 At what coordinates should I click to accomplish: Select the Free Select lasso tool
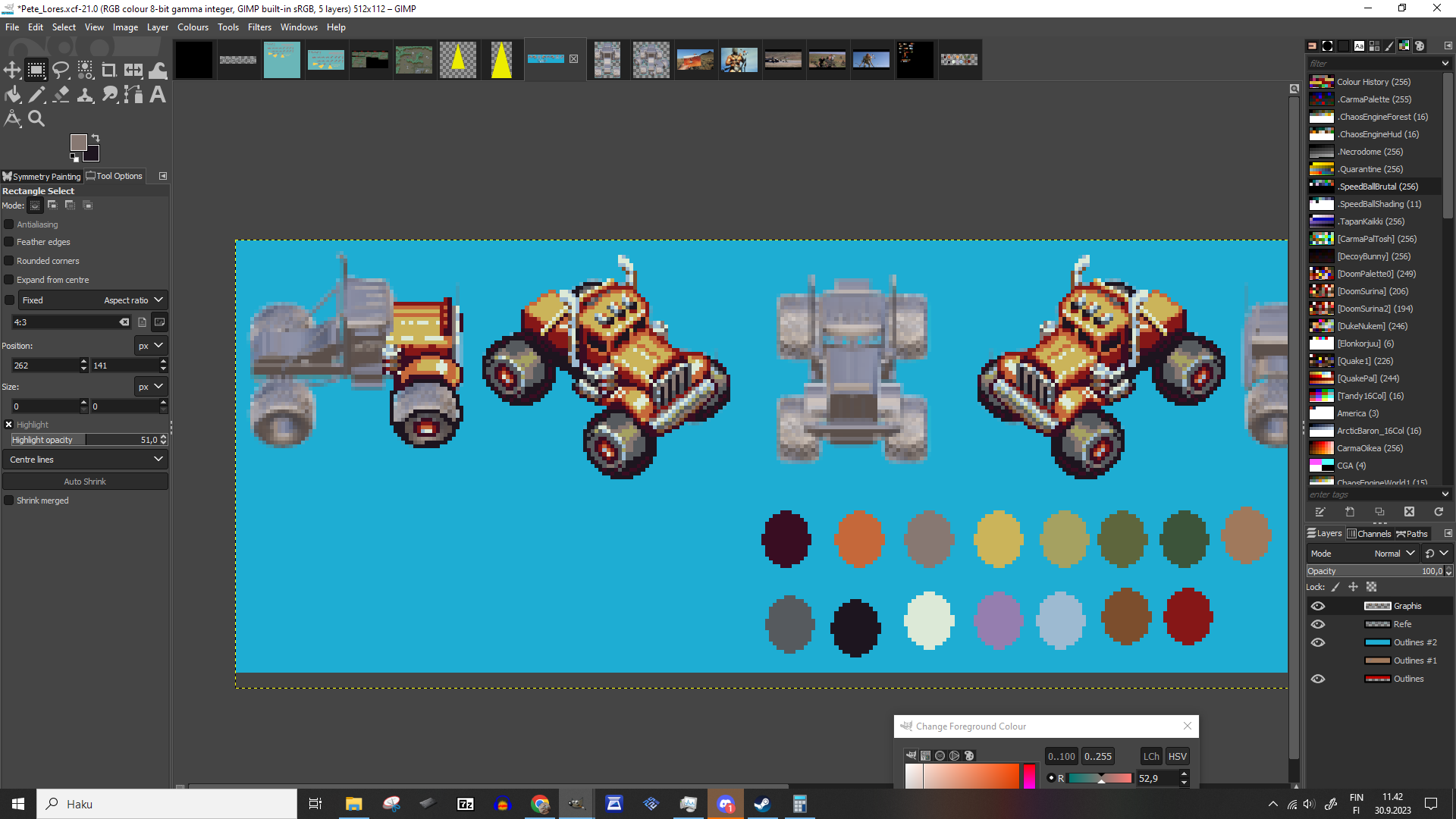pos(61,71)
